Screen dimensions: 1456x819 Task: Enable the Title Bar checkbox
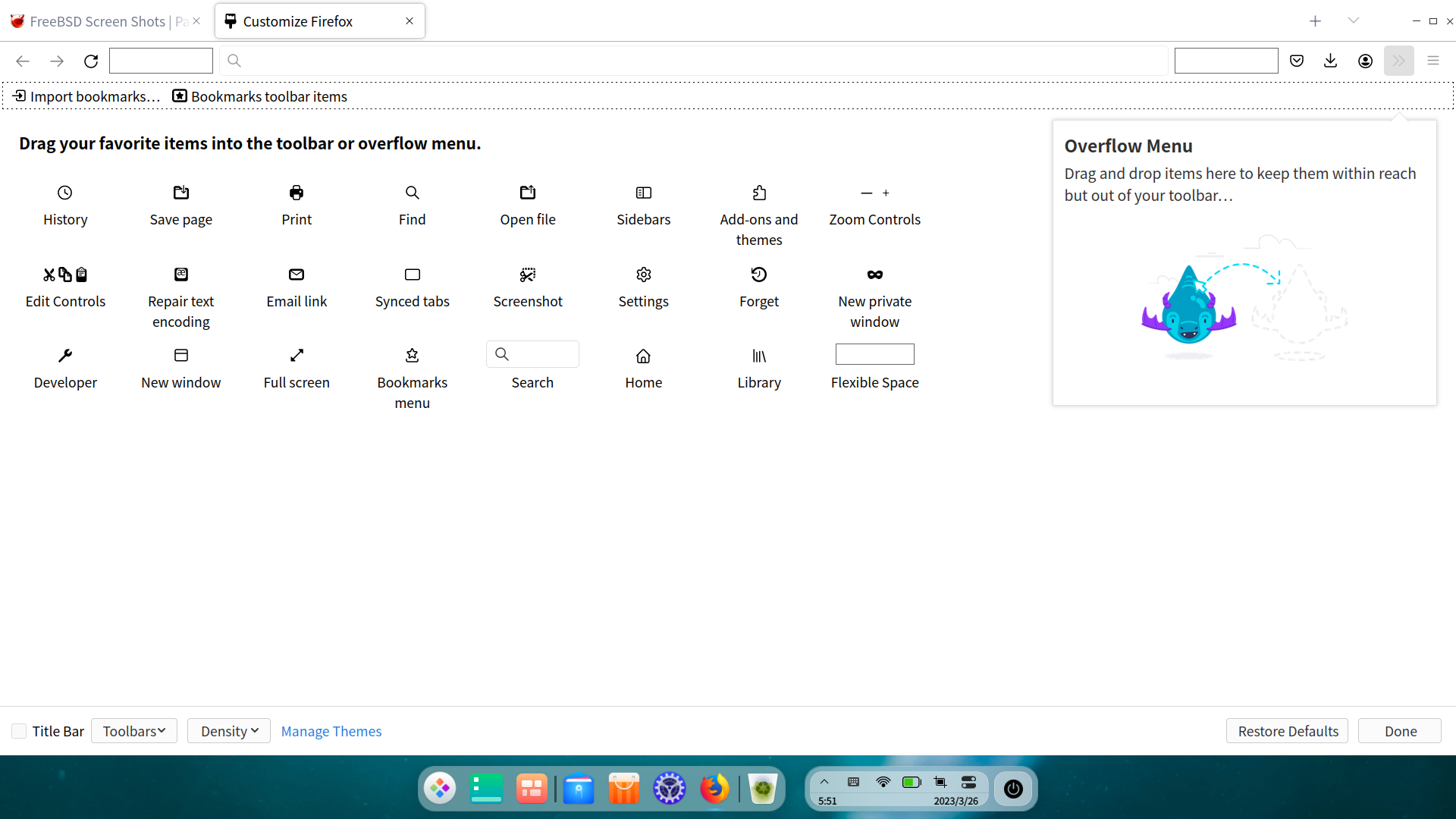[19, 731]
